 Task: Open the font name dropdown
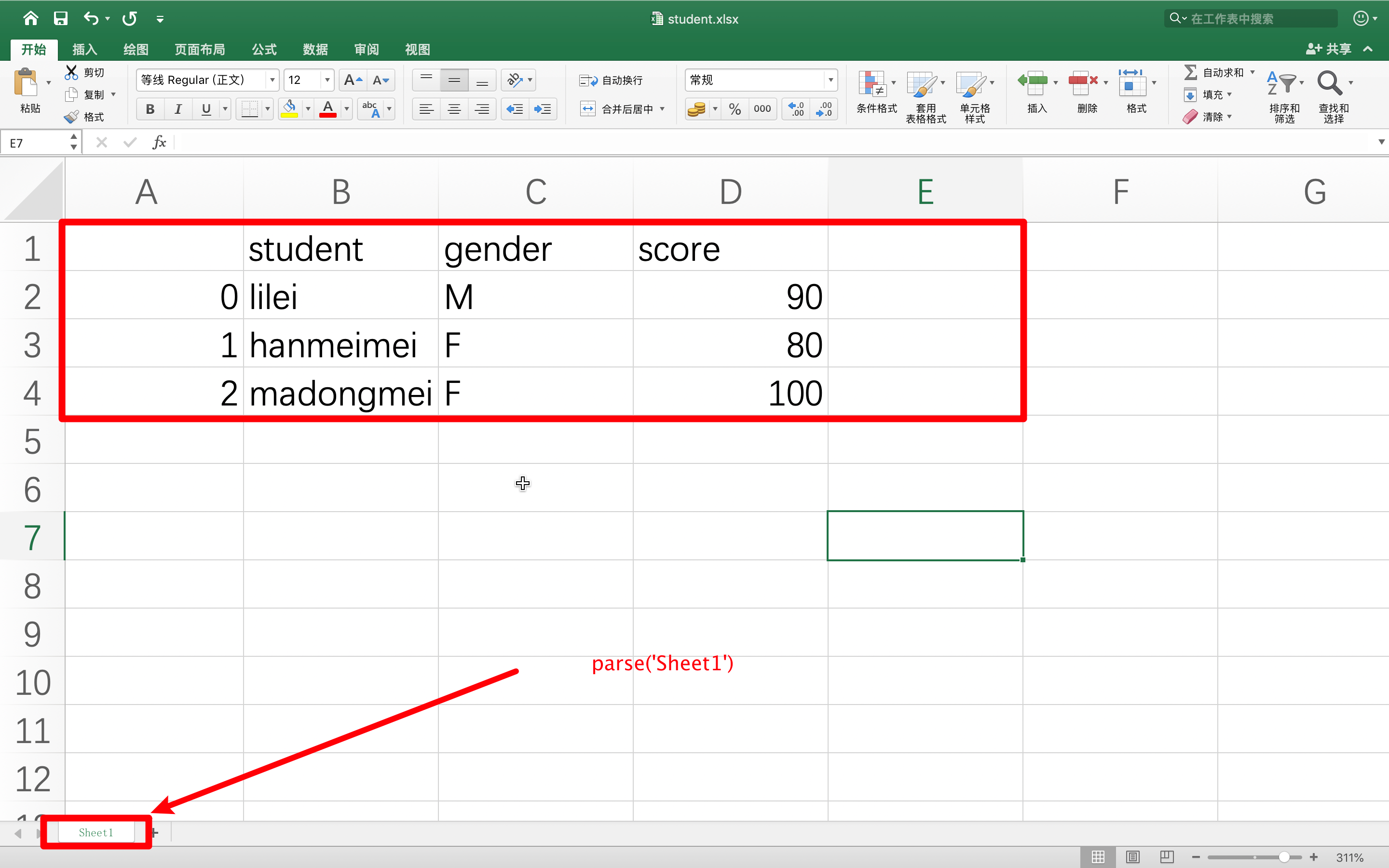click(x=272, y=81)
